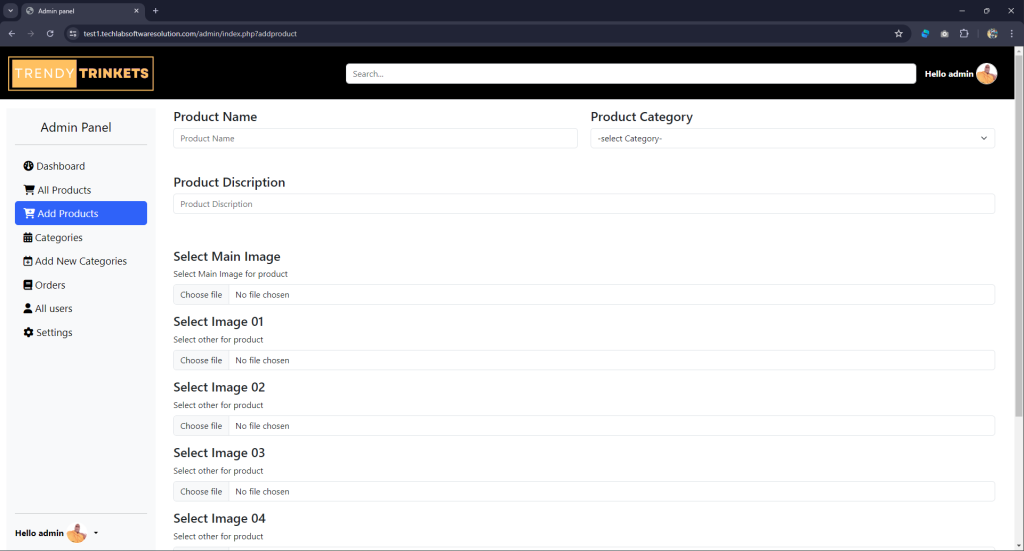This screenshot has height=551, width=1024.
Task: Open the browser Extensions puzzle icon
Action: [x=963, y=33]
